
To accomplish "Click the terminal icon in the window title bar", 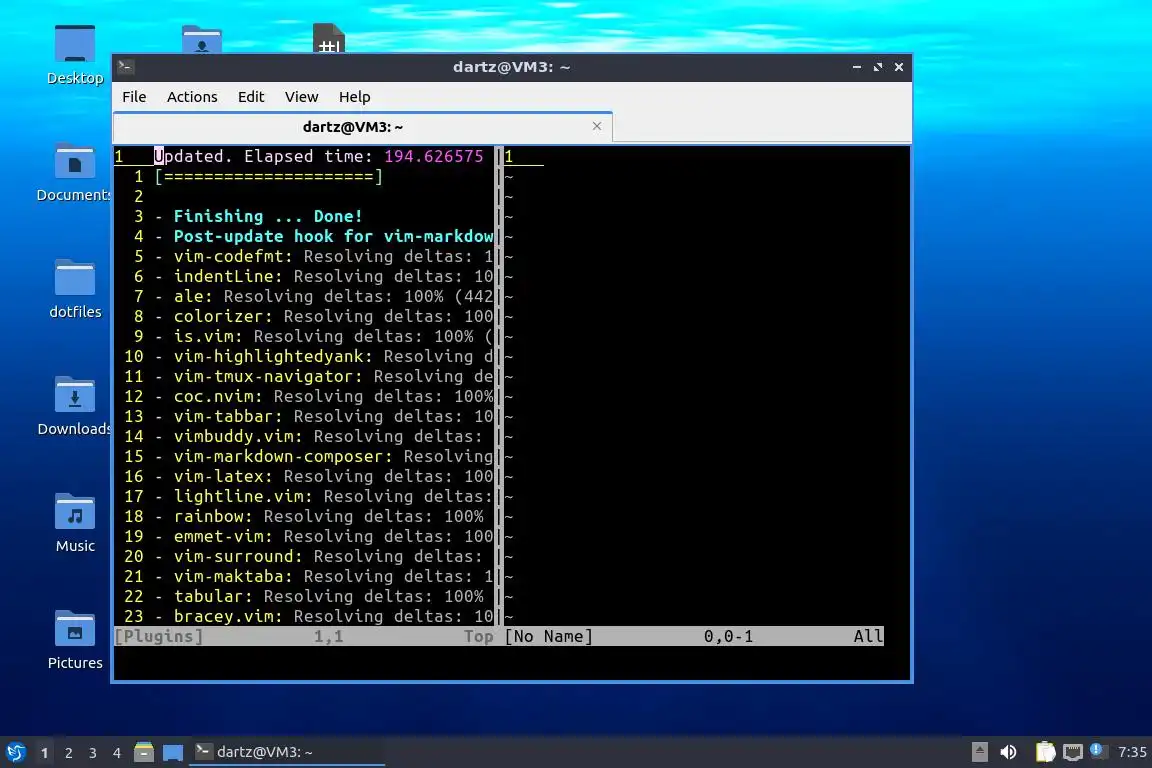I will point(125,67).
